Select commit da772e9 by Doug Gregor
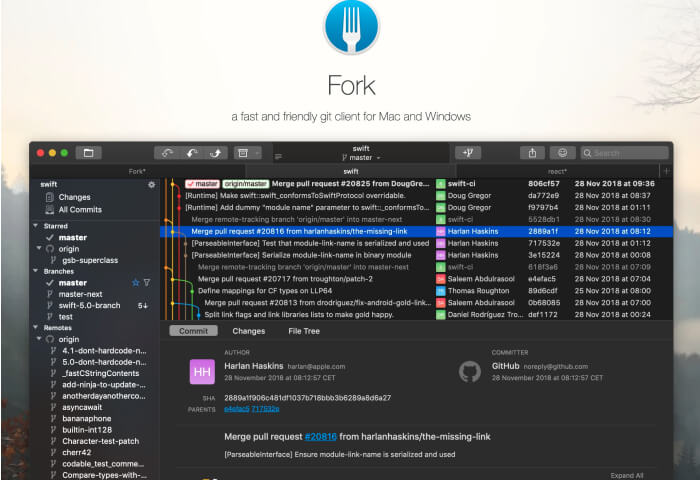The height and width of the screenshot is (480, 700). tap(416, 196)
